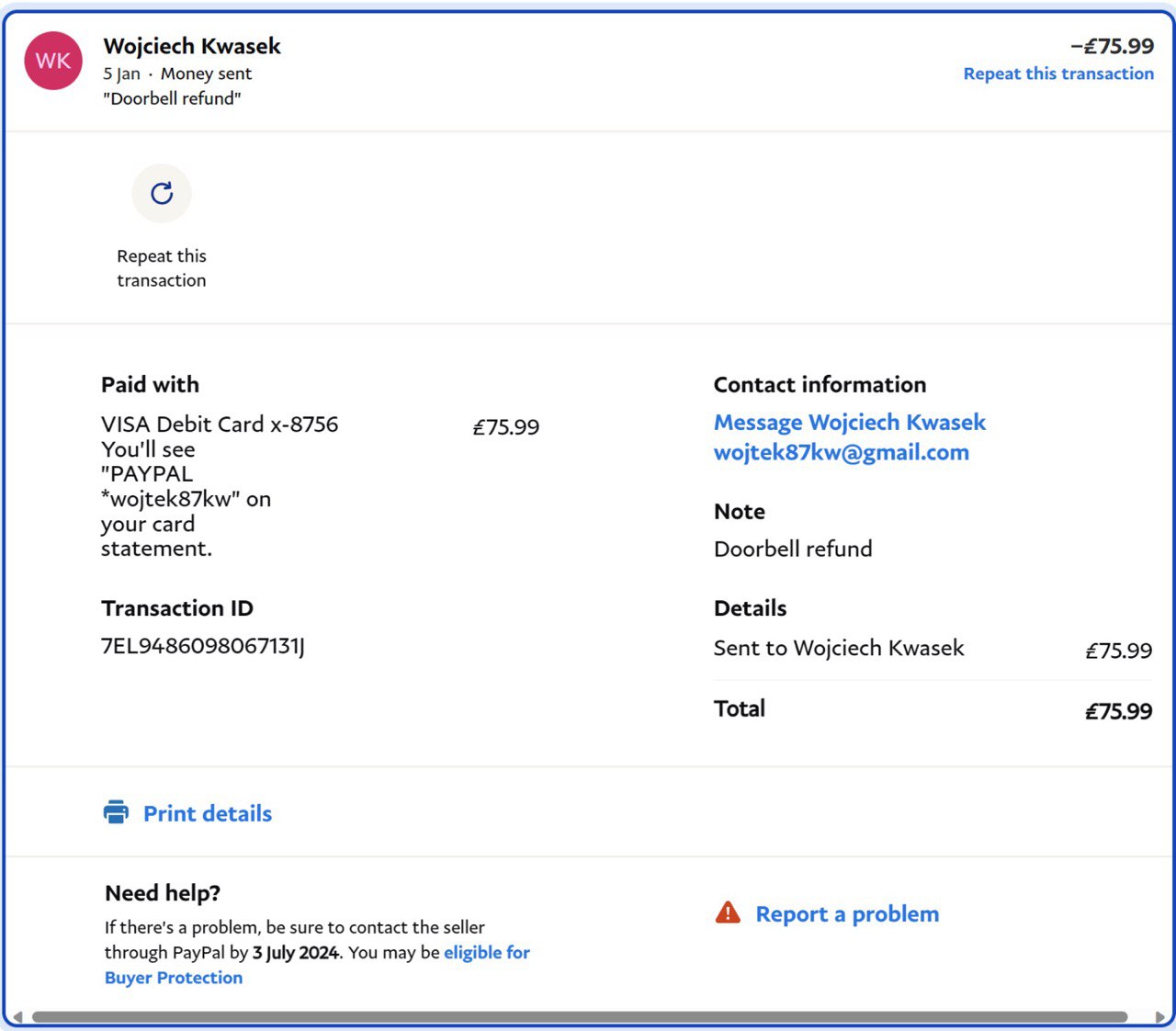The image size is (1176, 1031).
Task: Click the Doorbell refund text under Note
Action: coord(793,549)
